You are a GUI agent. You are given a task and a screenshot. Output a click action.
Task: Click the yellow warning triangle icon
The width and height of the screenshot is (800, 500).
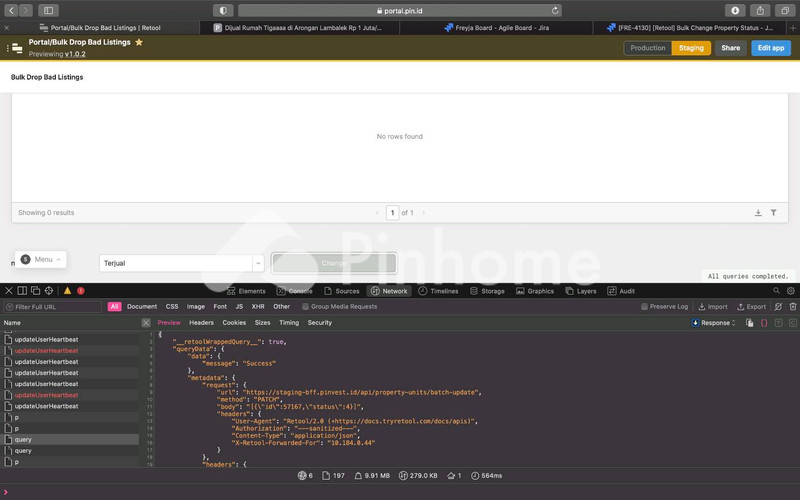[x=68, y=291]
